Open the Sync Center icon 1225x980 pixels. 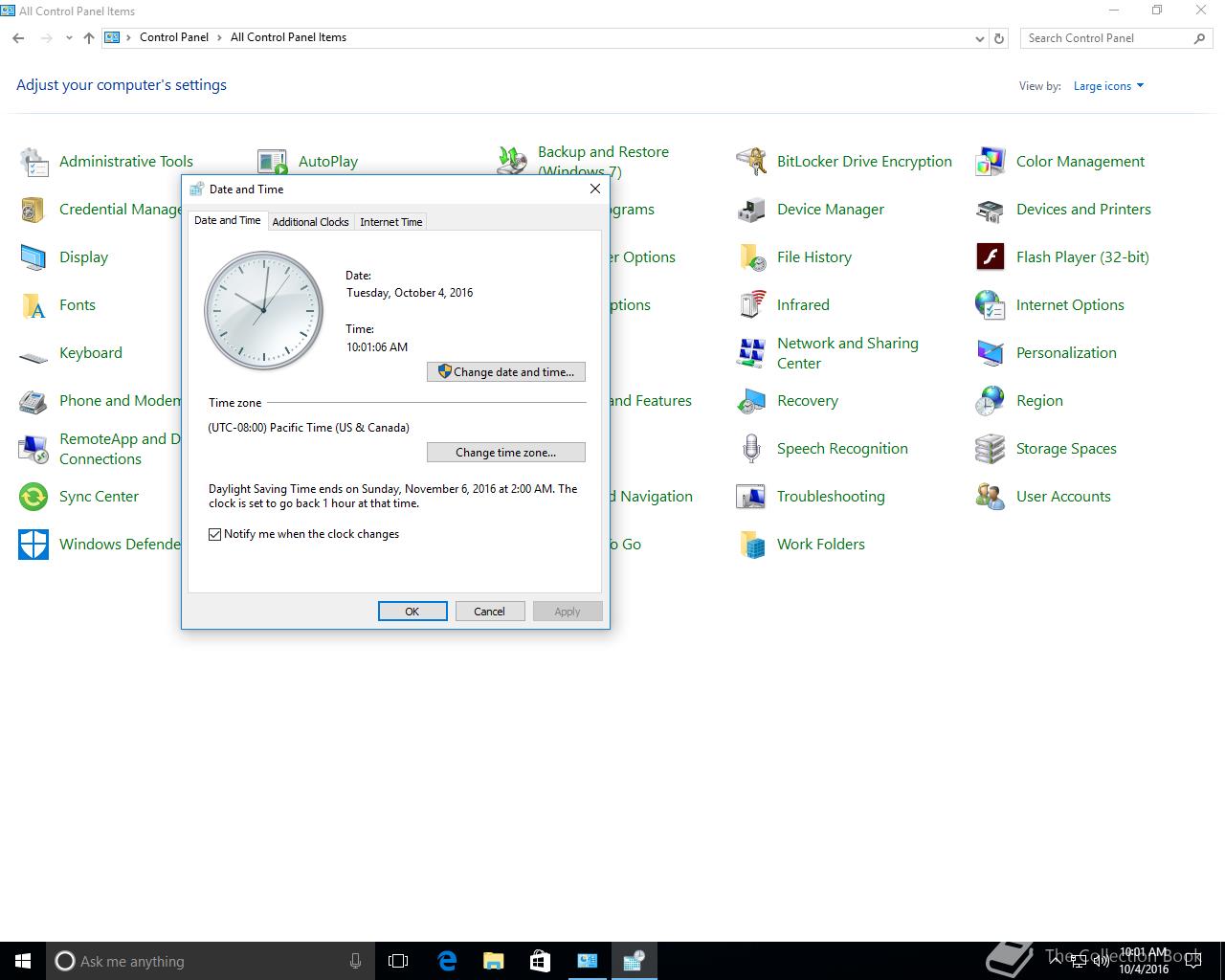(x=33, y=497)
